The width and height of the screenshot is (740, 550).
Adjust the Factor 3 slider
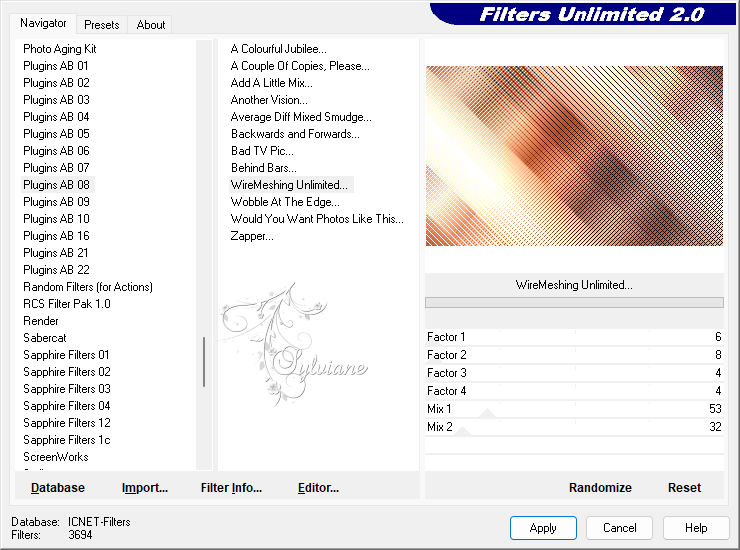tap(574, 373)
